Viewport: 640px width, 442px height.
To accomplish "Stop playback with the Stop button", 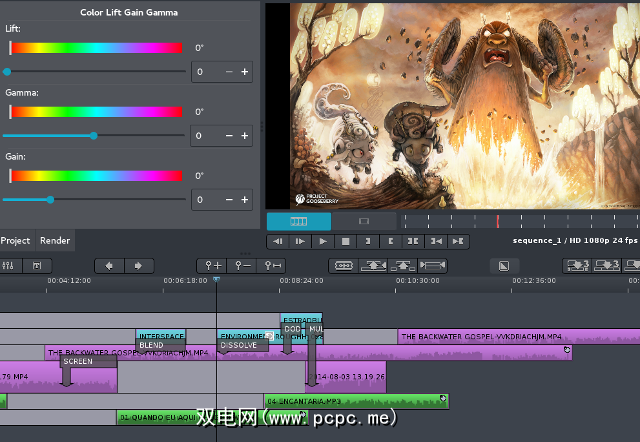I will [345, 241].
